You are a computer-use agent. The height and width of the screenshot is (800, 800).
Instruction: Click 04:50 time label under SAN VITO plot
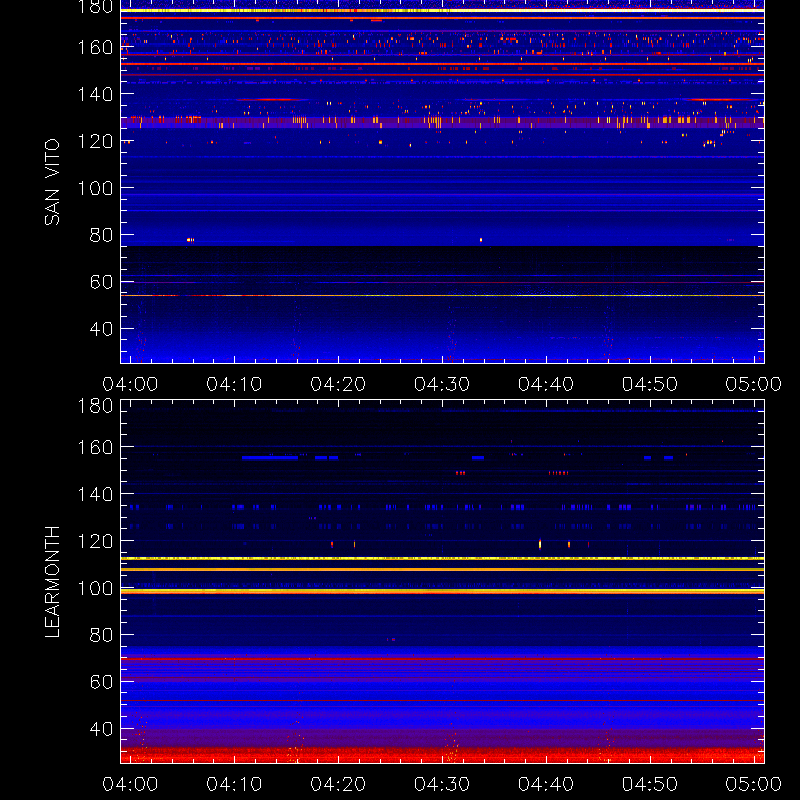(649, 384)
